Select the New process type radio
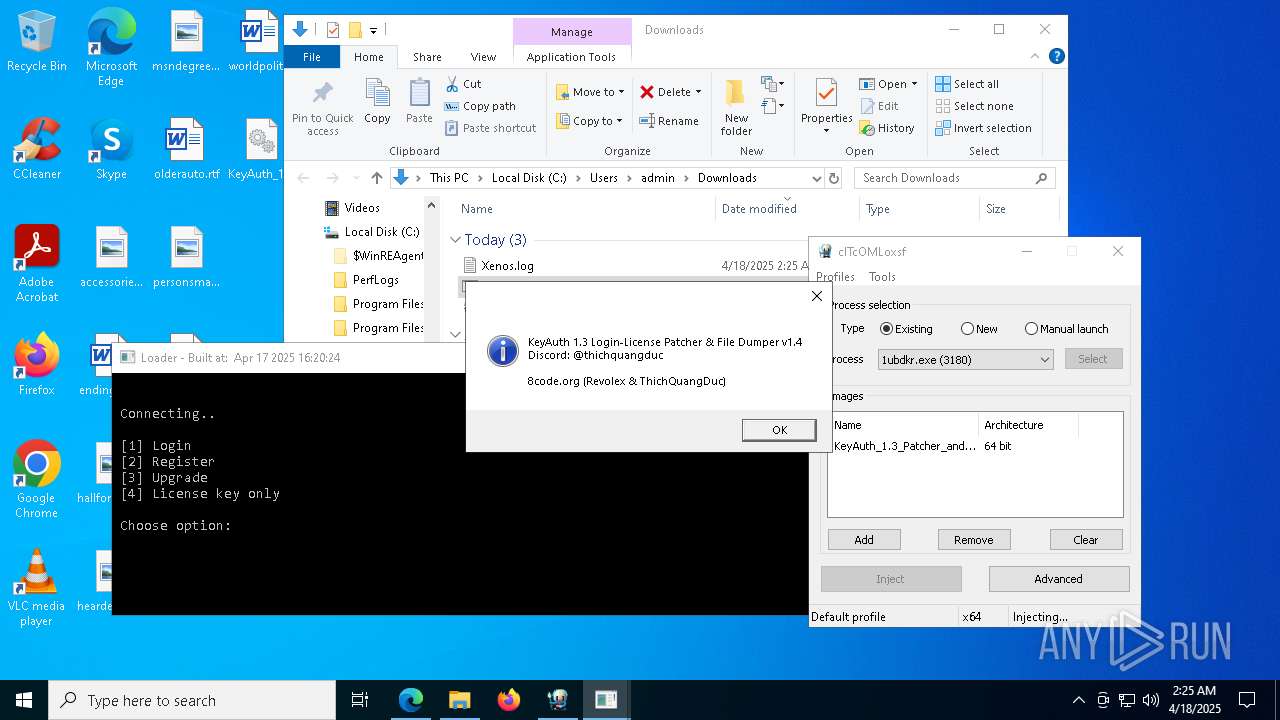This screenshot has width=1280, height=720. click(x=979, y=329)
